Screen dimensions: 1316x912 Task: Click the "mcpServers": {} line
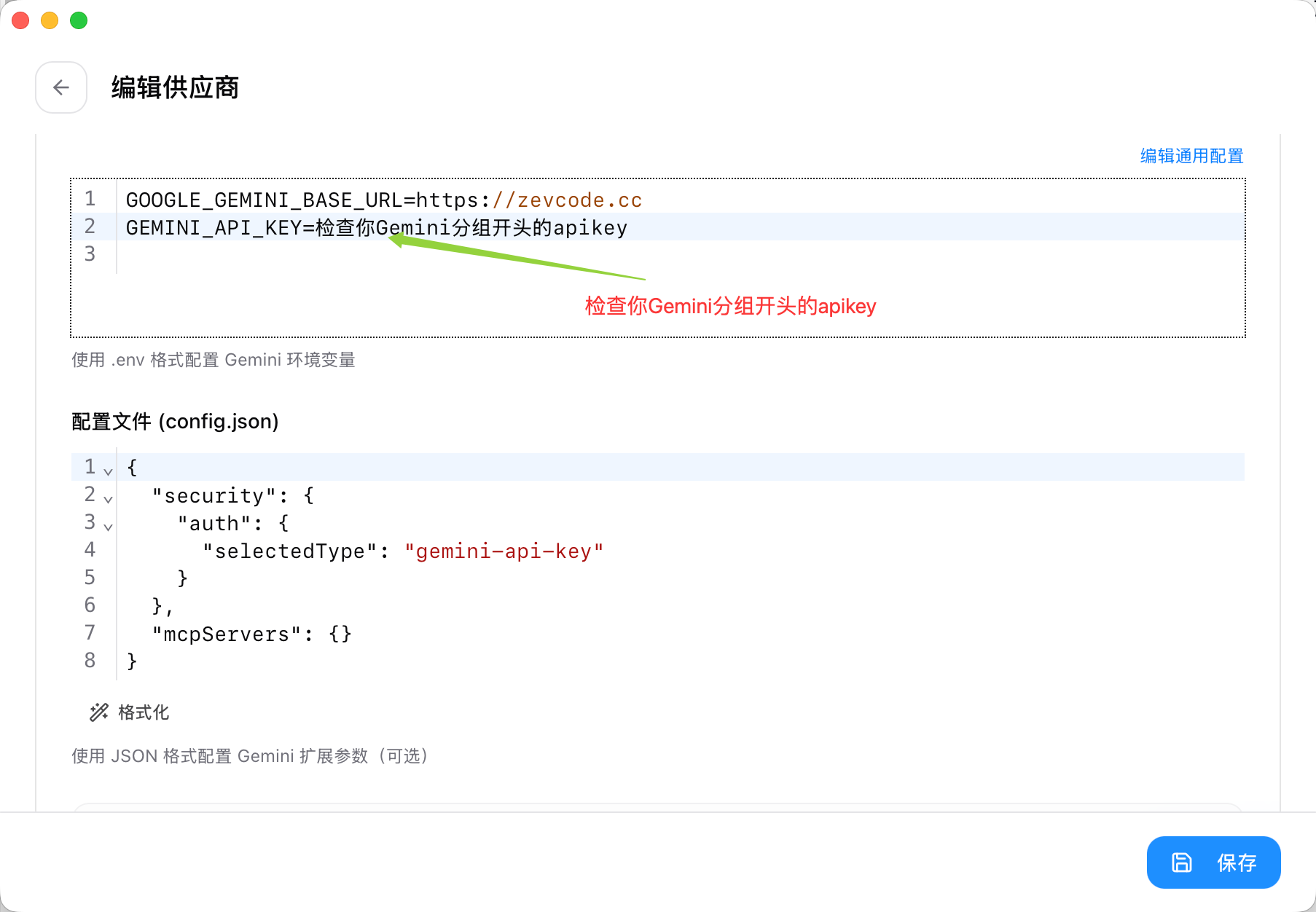pos(681,634)
